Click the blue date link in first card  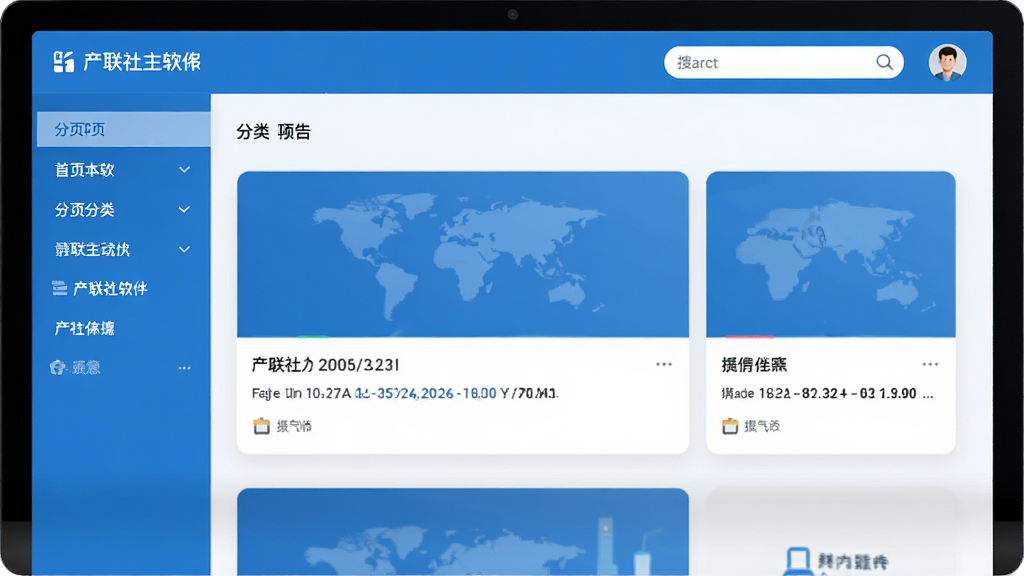coord(426,394)
